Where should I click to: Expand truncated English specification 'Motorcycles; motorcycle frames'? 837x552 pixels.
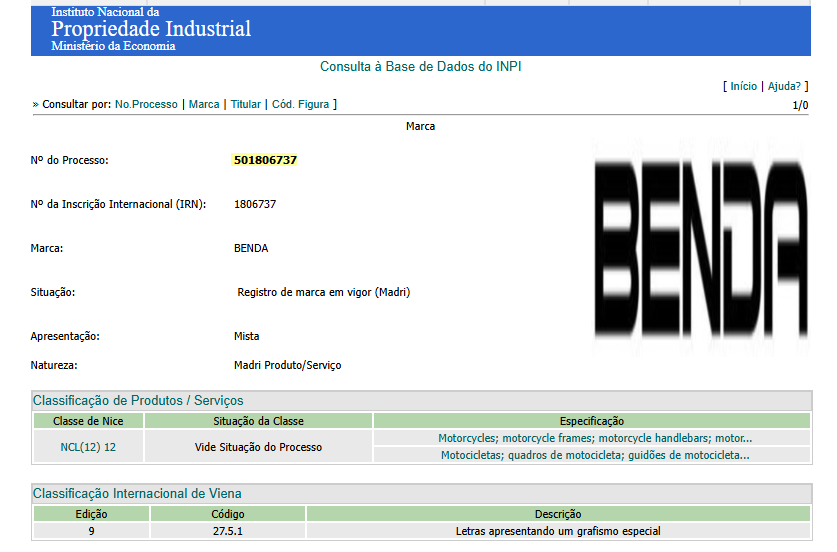click(594, 438)
